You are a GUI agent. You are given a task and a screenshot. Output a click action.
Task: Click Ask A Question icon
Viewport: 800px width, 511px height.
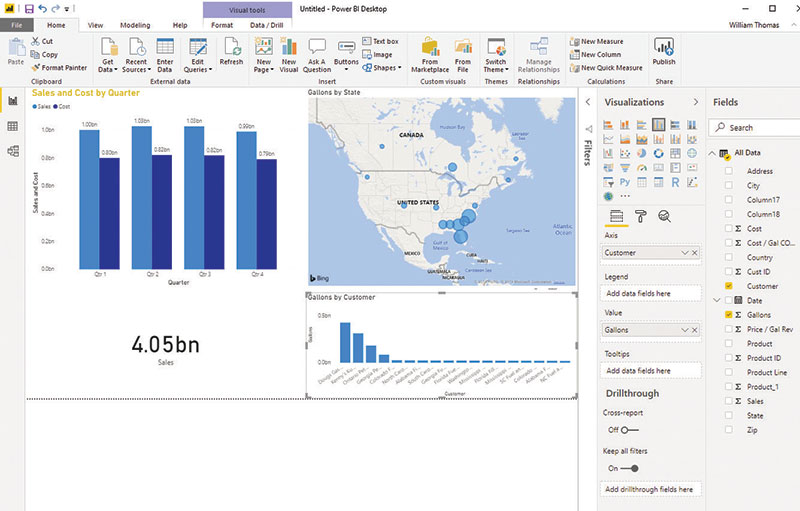tap(317, 52)
